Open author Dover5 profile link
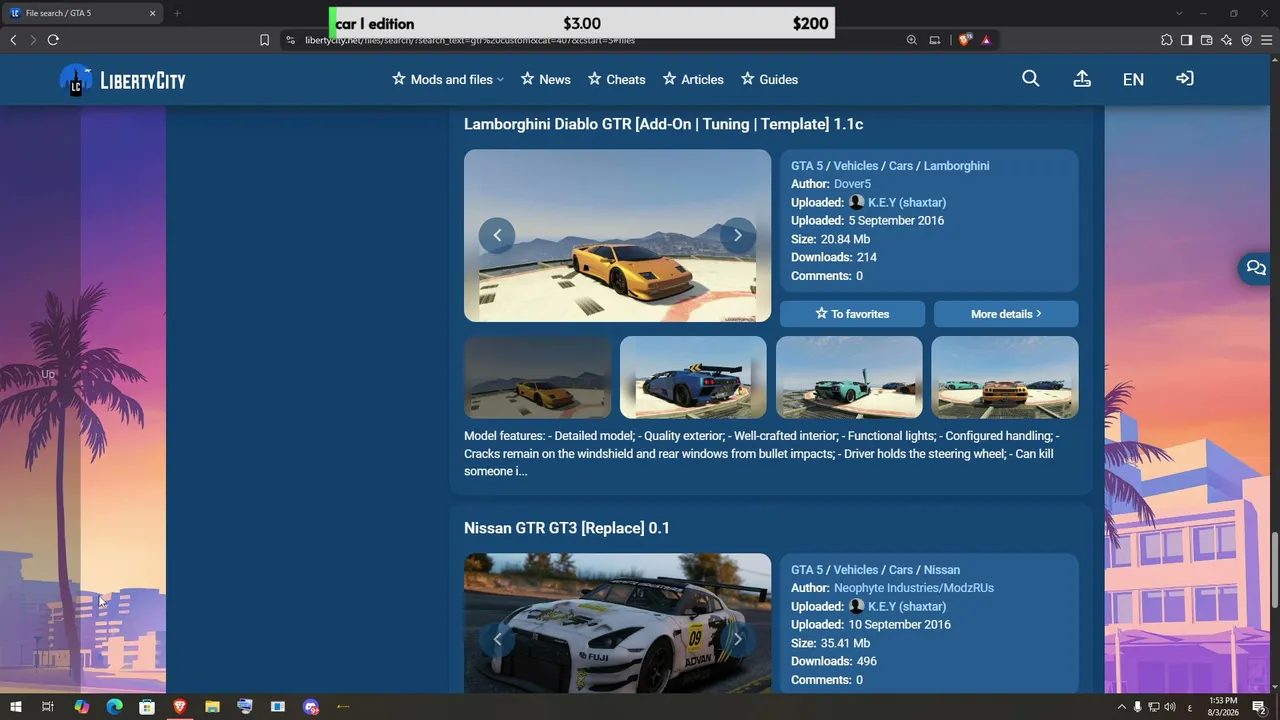Image resolution: width=1280 pixels, height=720 pixels. click(x=852, y=184)
